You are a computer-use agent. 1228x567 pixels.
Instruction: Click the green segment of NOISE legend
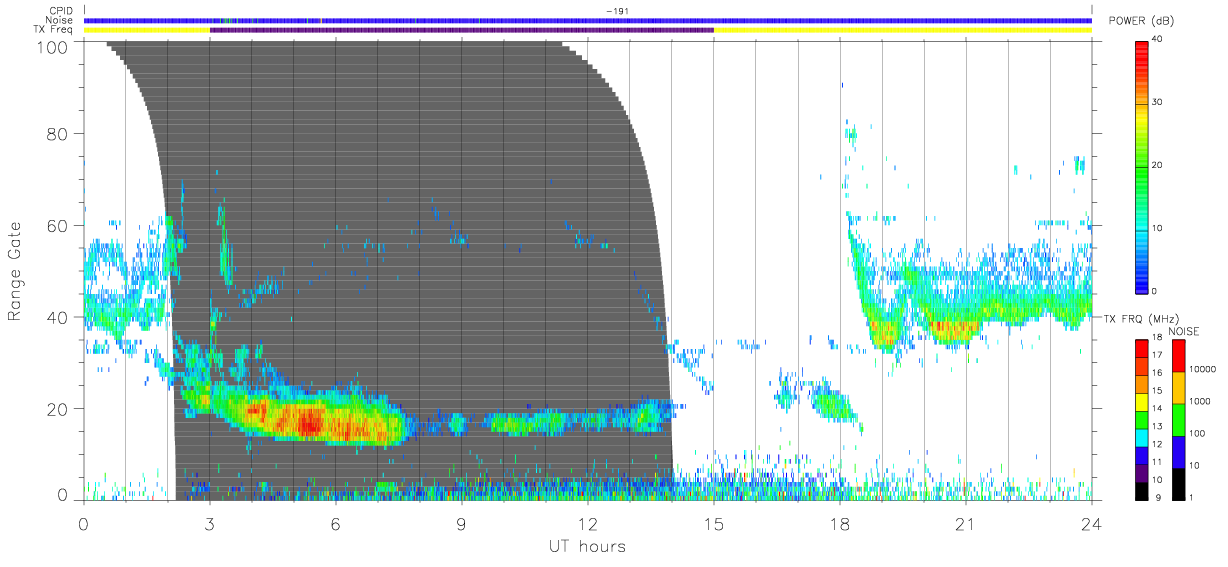1179,418
